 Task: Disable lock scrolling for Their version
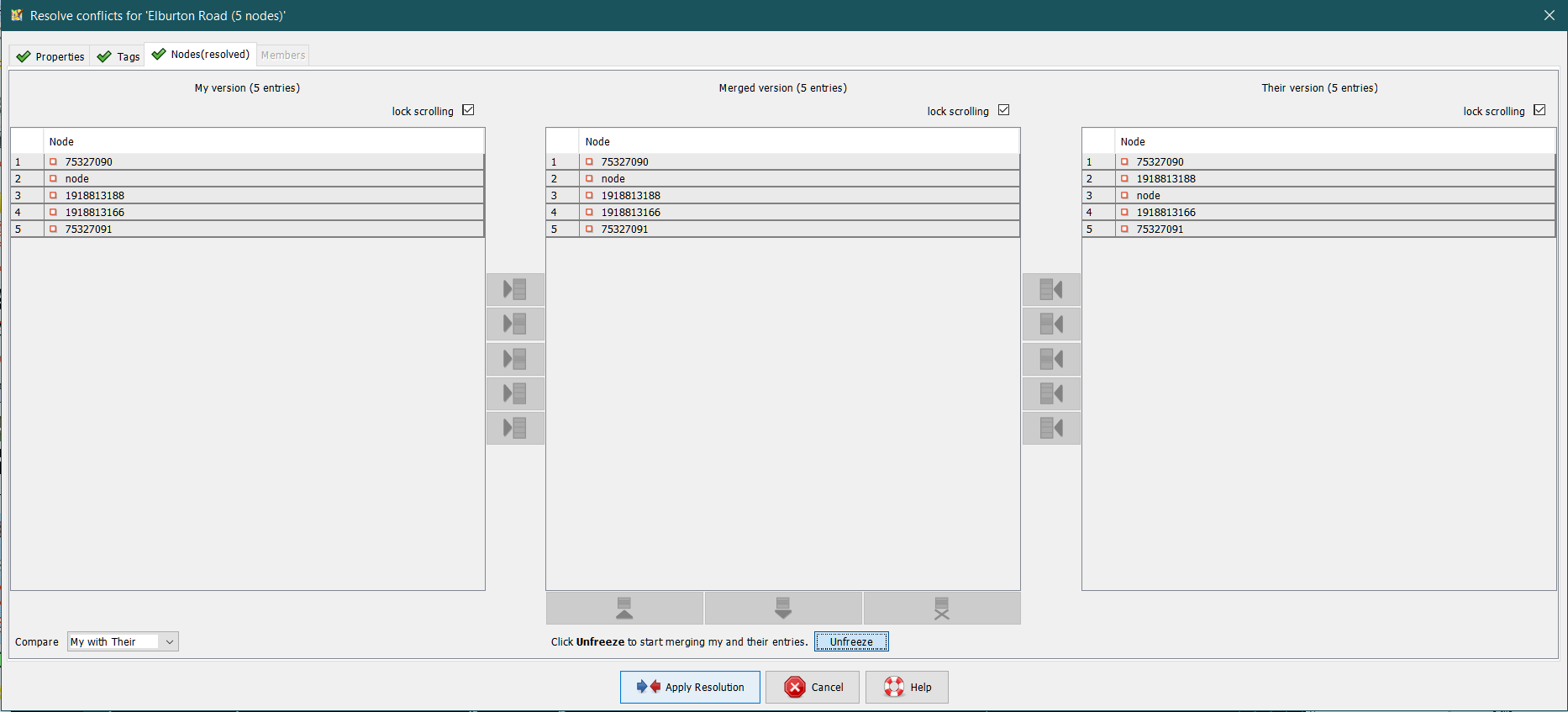point(1539,110)
